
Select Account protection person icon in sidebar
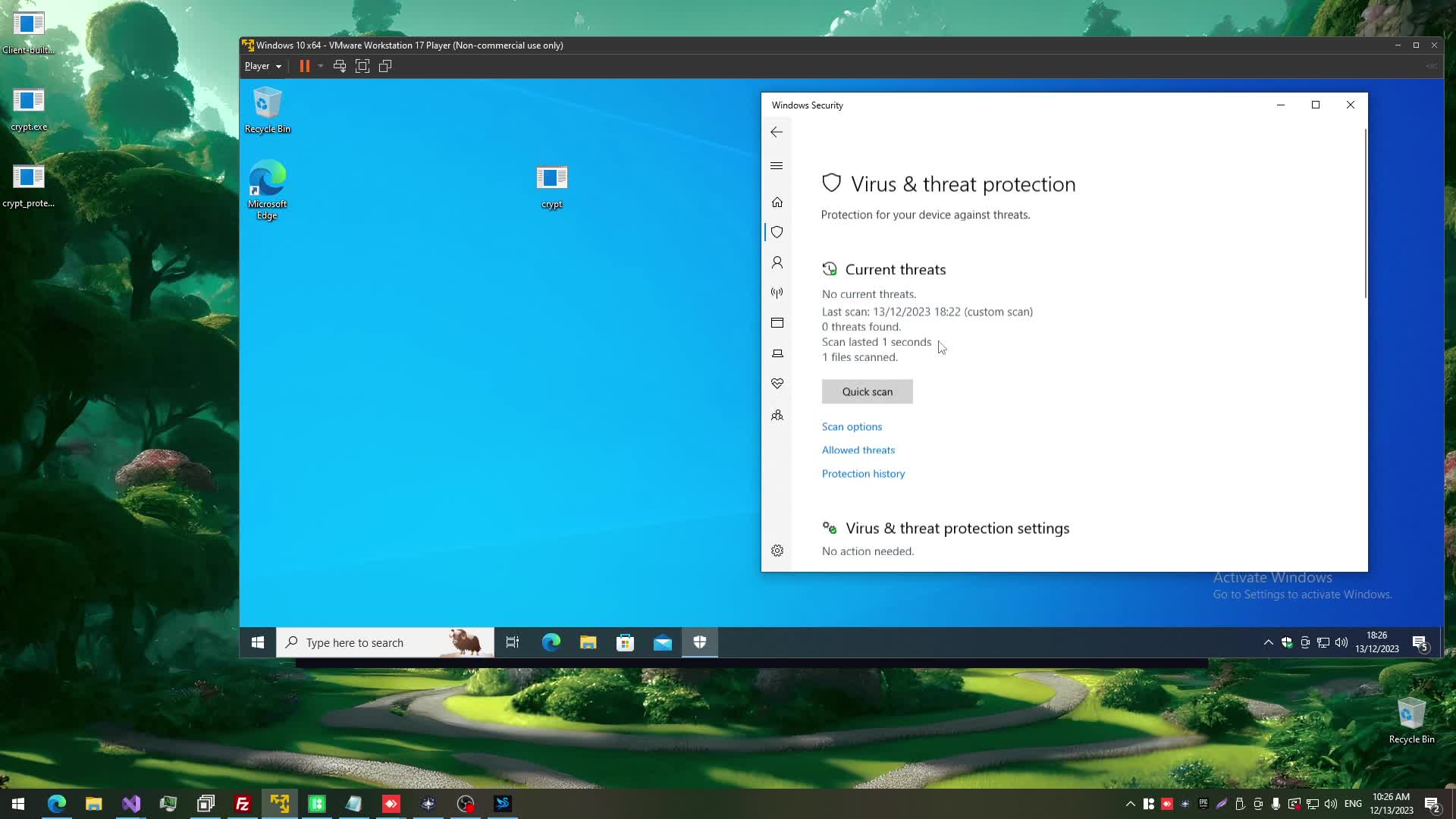point(777,262)
